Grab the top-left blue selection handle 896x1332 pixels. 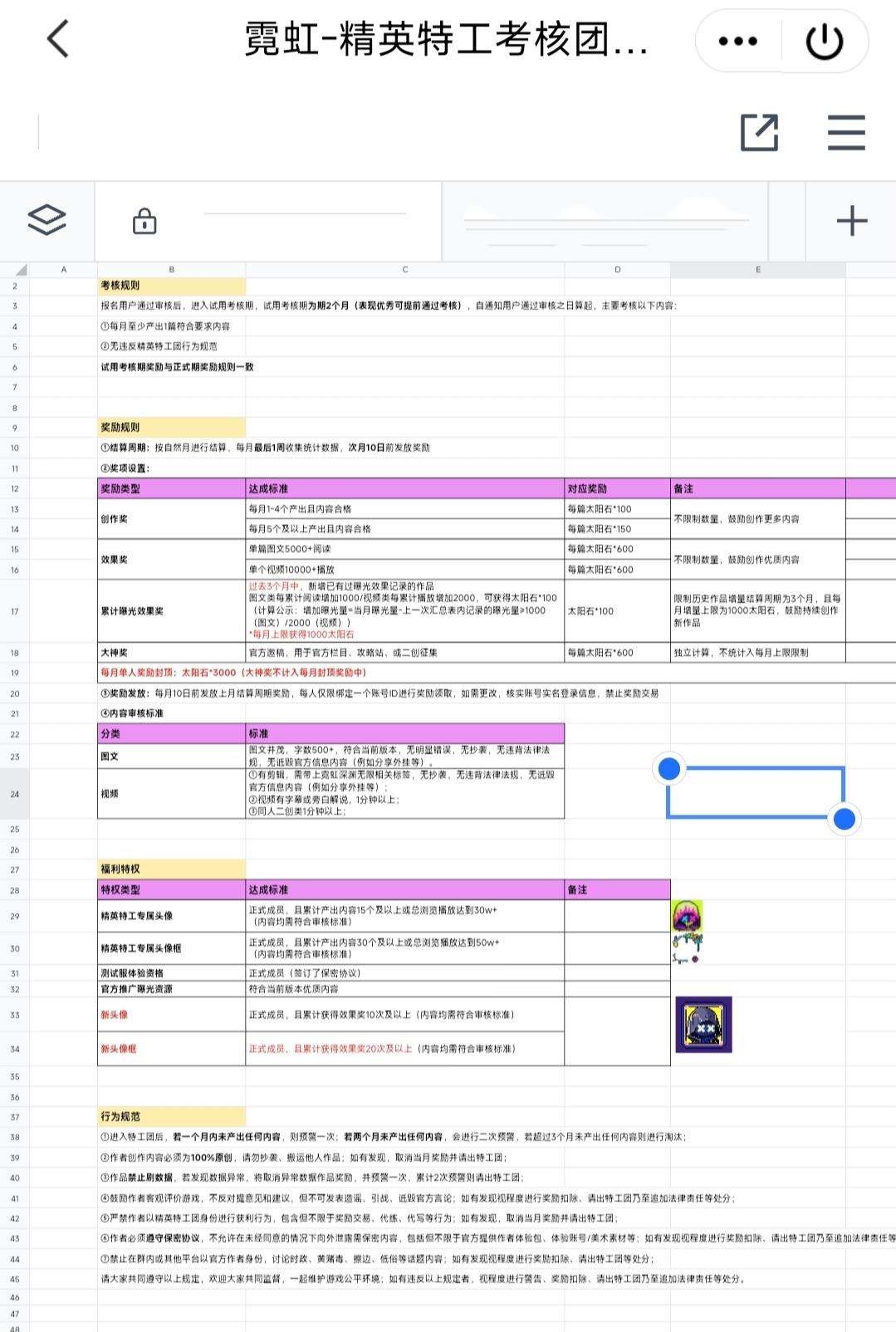[669, 769]
